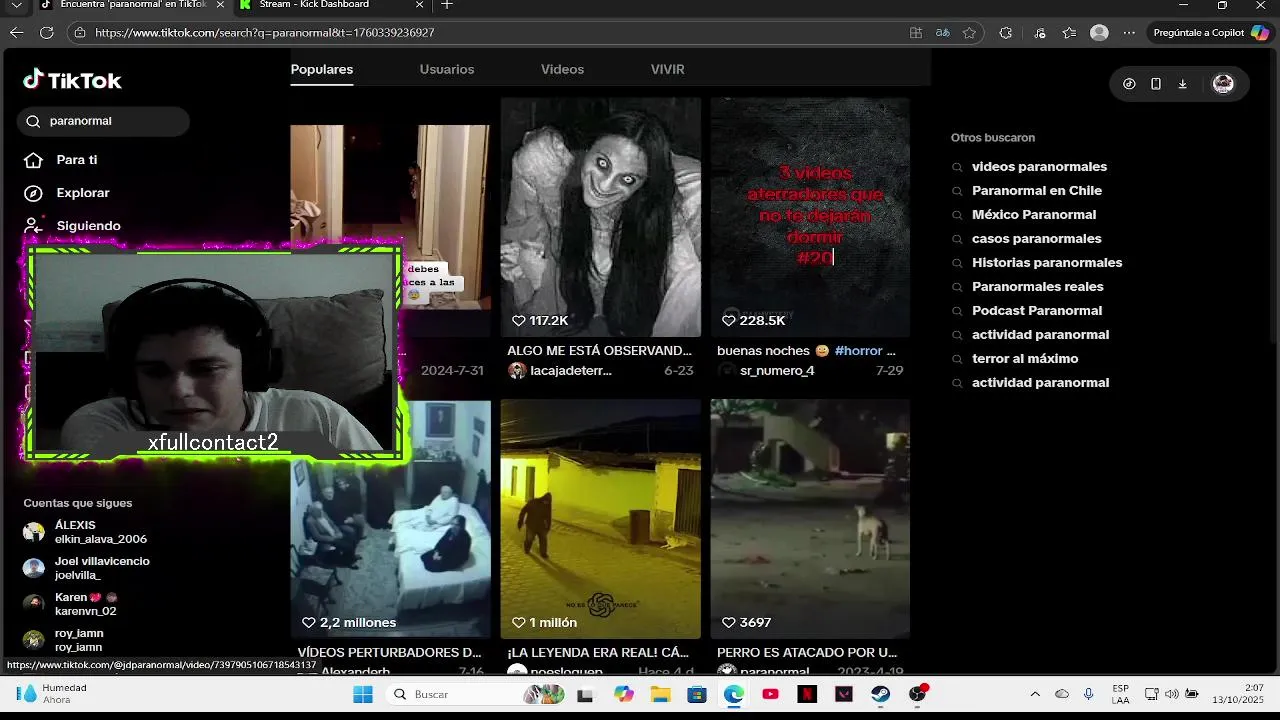This screenshot has width=1280, height=720.
Task: Open Edge settings and more menu
Action: click(x=1129, y=33)
